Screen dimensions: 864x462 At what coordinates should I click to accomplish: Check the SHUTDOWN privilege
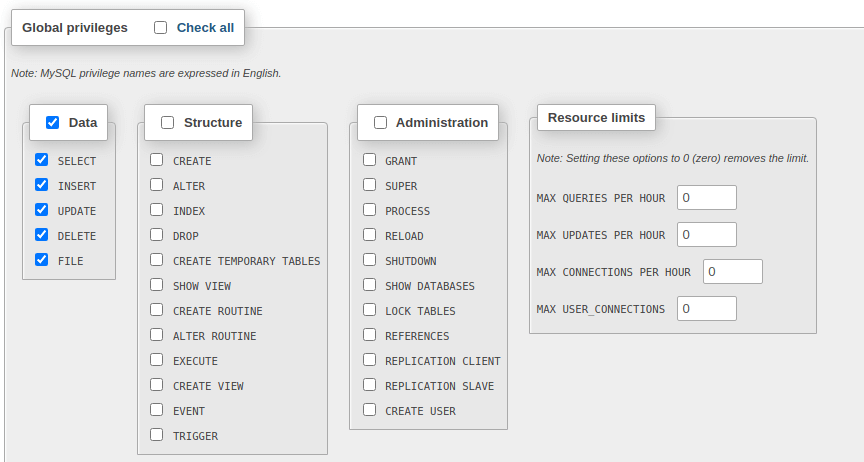(369, 260)
